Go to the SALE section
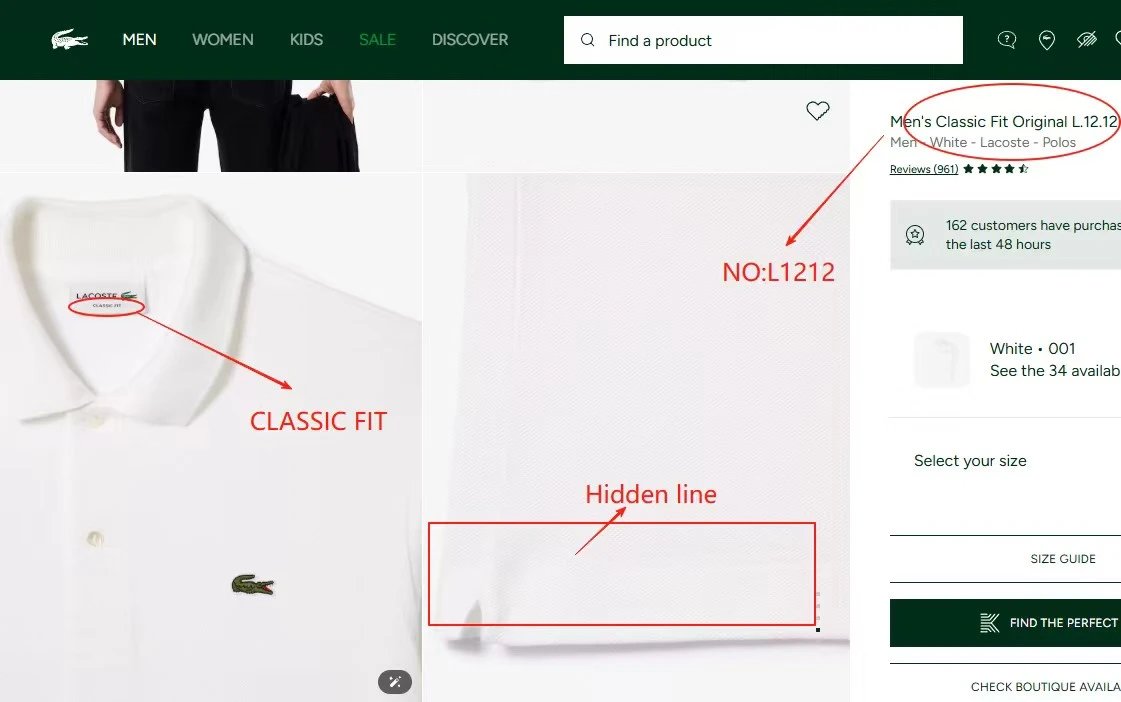Viewport: 1121px width, 702px height. (377, 40)
